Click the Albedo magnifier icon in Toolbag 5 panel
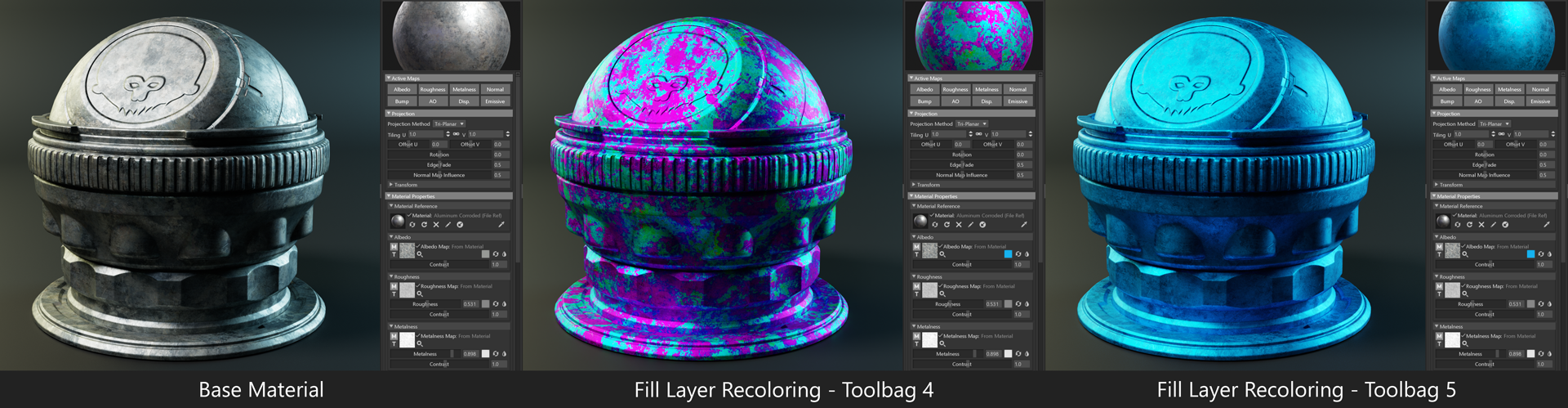The height and width of the screenshot is (408, 1568). point(1465,254)
